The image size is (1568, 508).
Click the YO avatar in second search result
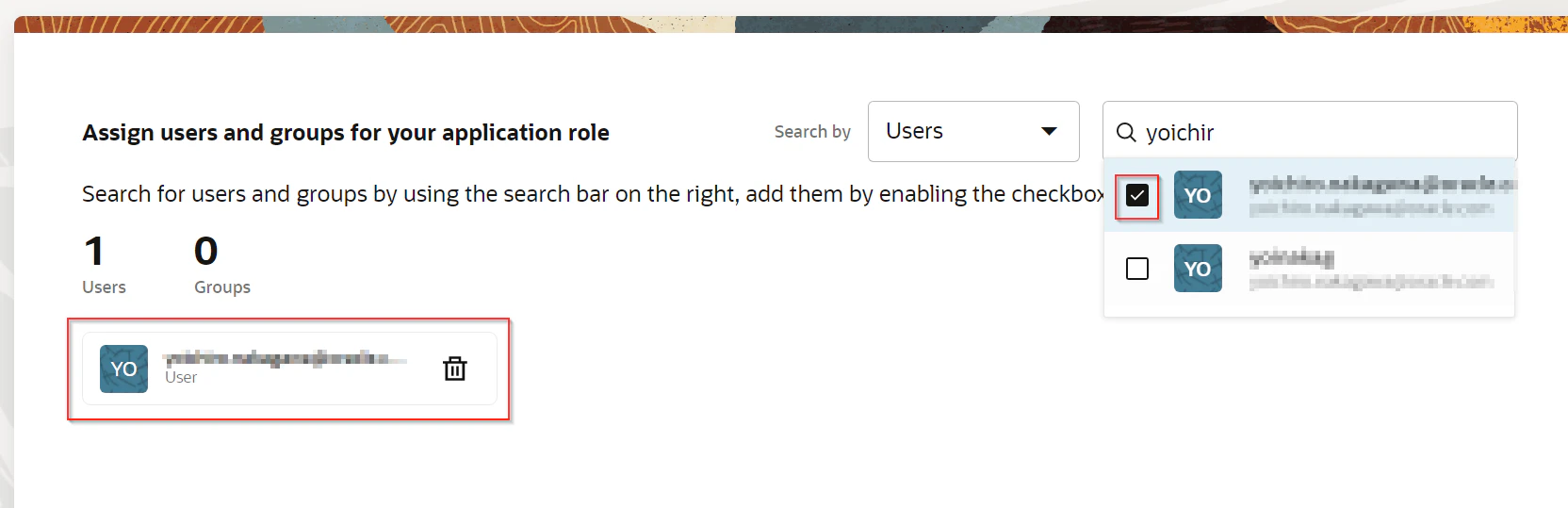tap(1198, 269)
